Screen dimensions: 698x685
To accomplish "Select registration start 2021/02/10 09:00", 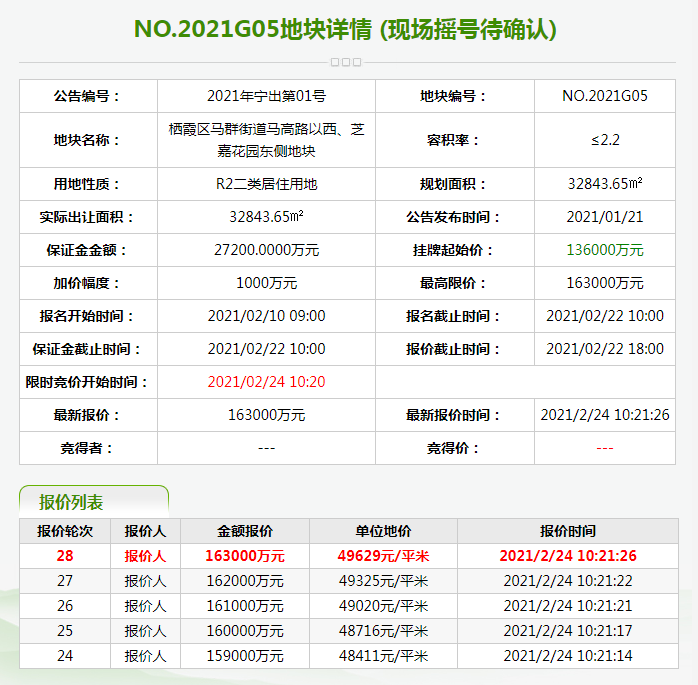I will click(266, 316).
